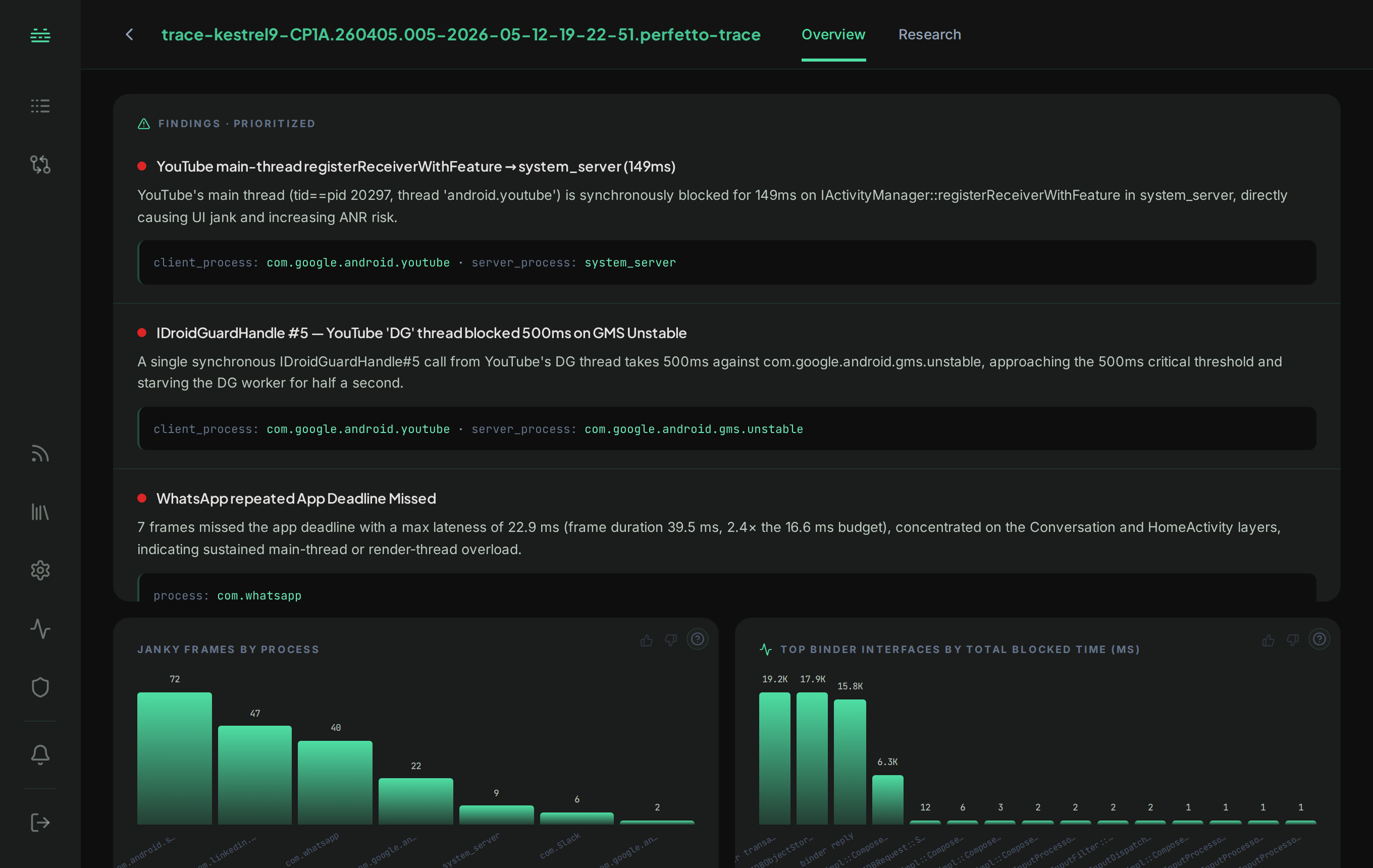Open the YouTube registerReceiverWithFeature finding
This screenshot has width=1373, height=868.
pyautogui.click(x=415, y=167)
